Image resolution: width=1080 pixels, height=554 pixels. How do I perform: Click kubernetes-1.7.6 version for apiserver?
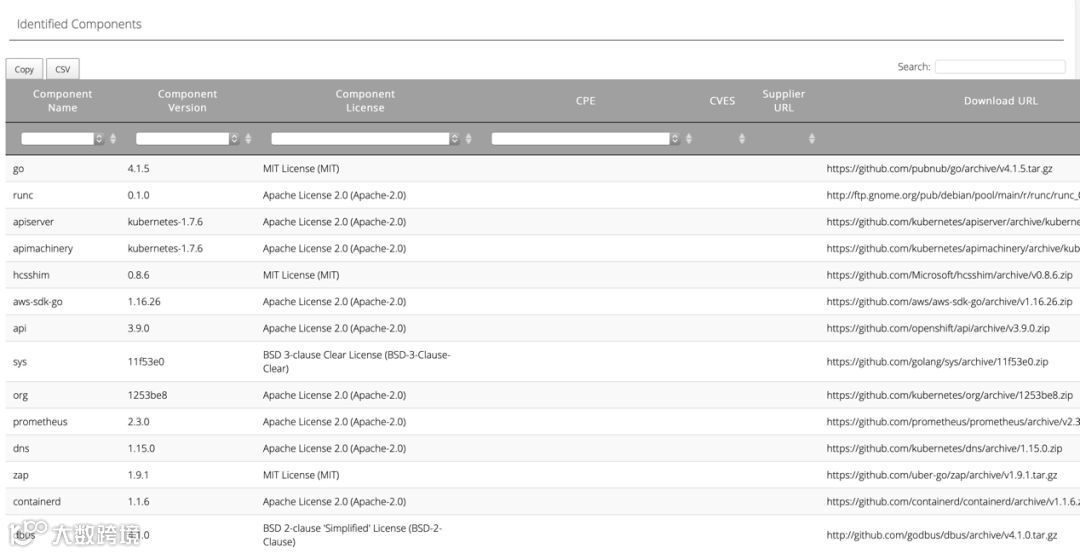[x=165, y=222]
